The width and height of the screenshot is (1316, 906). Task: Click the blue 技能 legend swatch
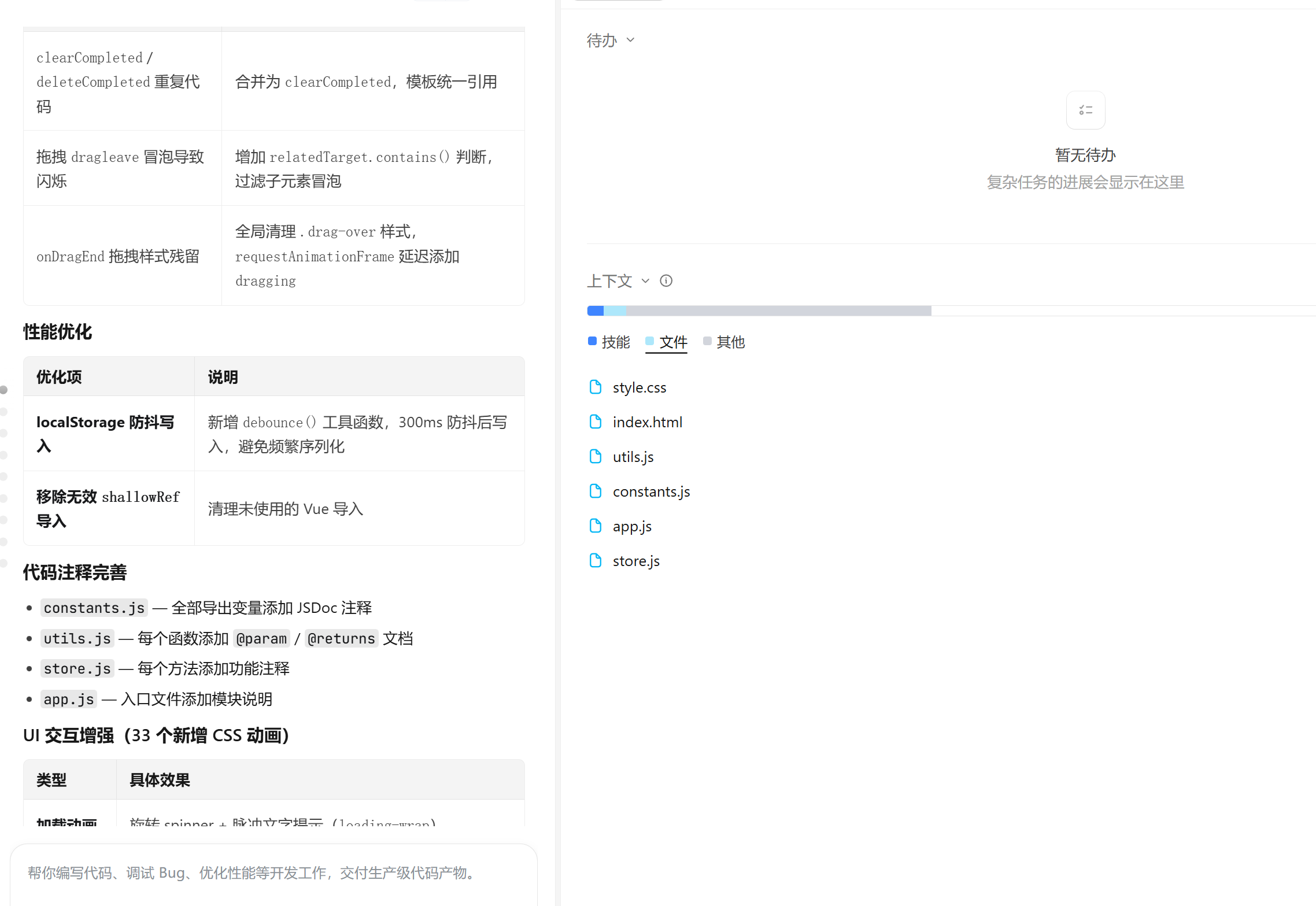click(592, 341)
